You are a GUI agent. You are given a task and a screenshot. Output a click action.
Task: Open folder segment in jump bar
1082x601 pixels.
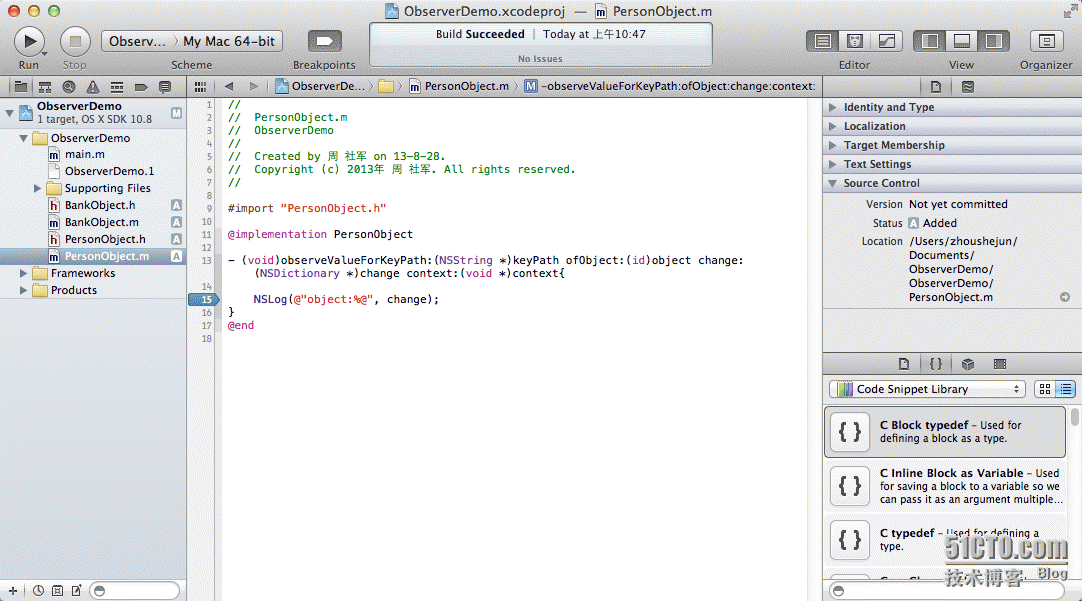pos(386,86)
